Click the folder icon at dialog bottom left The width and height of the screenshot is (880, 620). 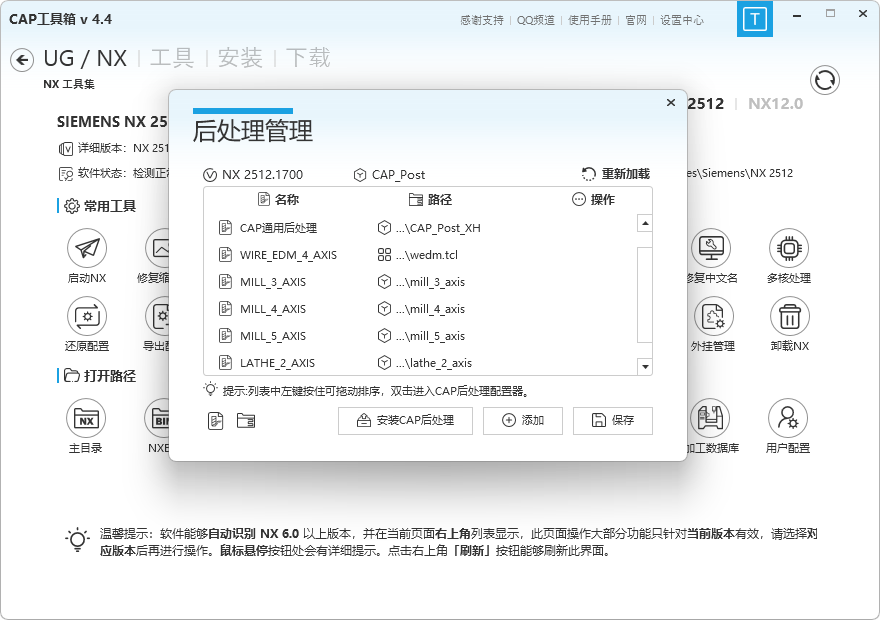pyautogui.click(x=246, y=421)
